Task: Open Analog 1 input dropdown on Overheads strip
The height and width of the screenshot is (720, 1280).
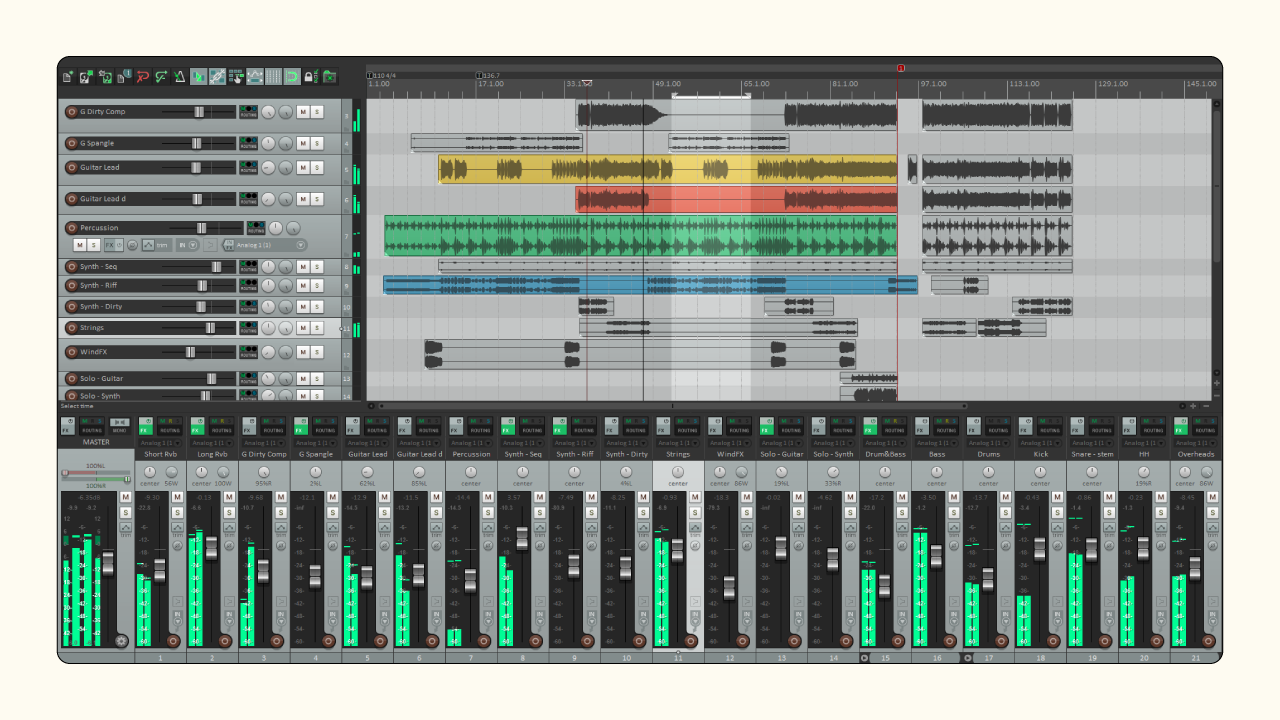Action: point(1198,443)
